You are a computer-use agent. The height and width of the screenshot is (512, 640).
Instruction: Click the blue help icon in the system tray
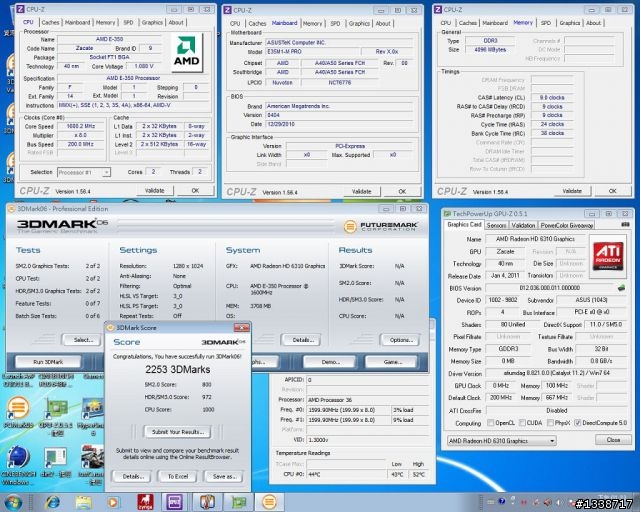502,501
